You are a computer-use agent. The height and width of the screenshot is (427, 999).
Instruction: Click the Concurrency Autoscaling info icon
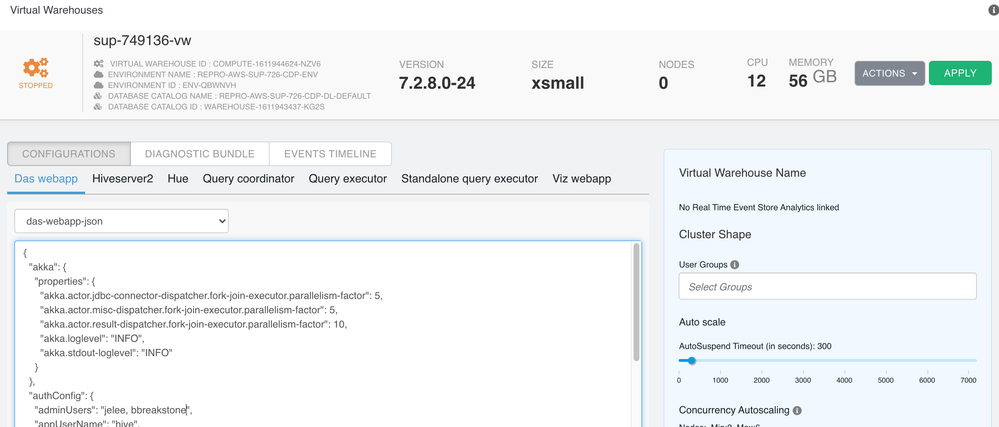pos(797,410)
